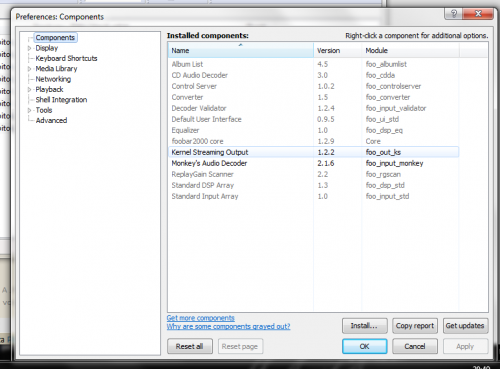Click the Reset page button
The height and width of the screenshot is (369, 500).
coord(240,346)
